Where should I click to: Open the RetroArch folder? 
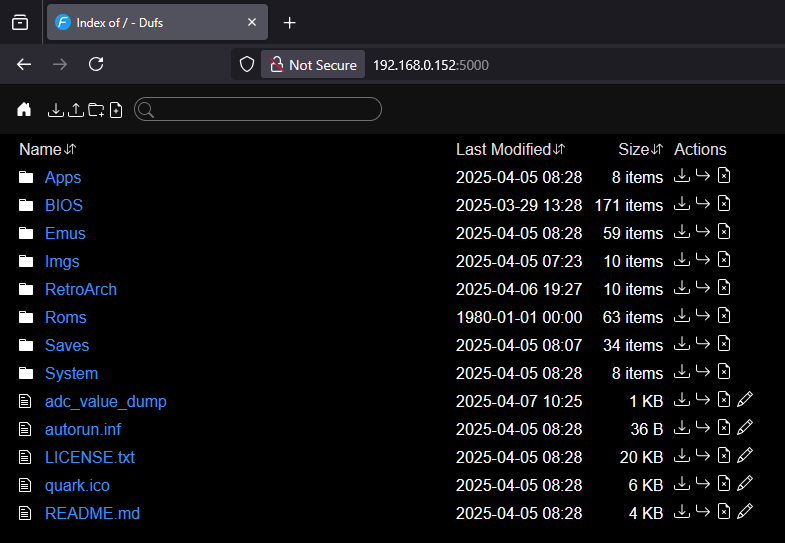(81, 289)
